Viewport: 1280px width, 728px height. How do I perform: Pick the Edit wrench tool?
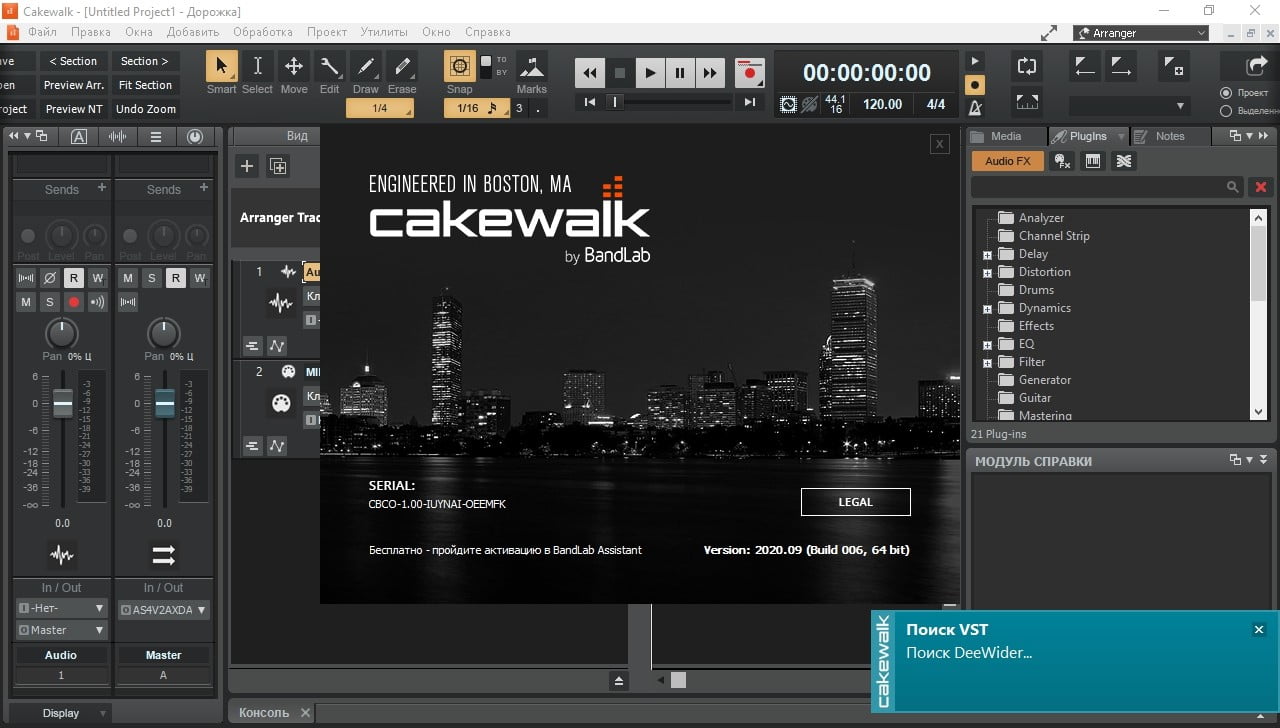click(329, 68)
